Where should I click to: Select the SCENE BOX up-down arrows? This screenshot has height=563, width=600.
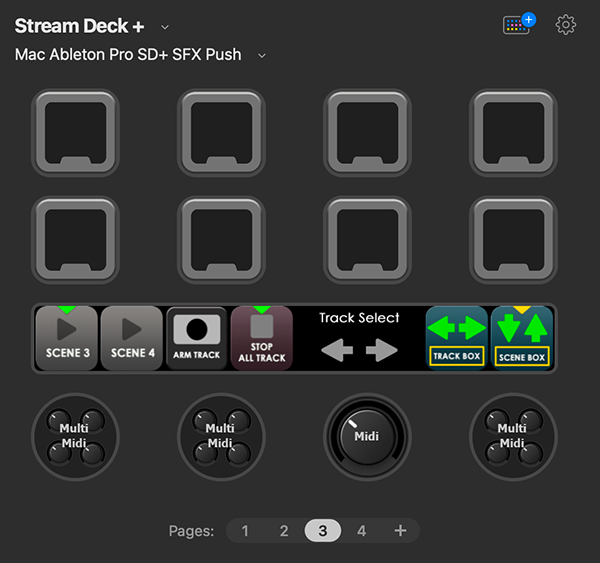[x=522, y=328]
